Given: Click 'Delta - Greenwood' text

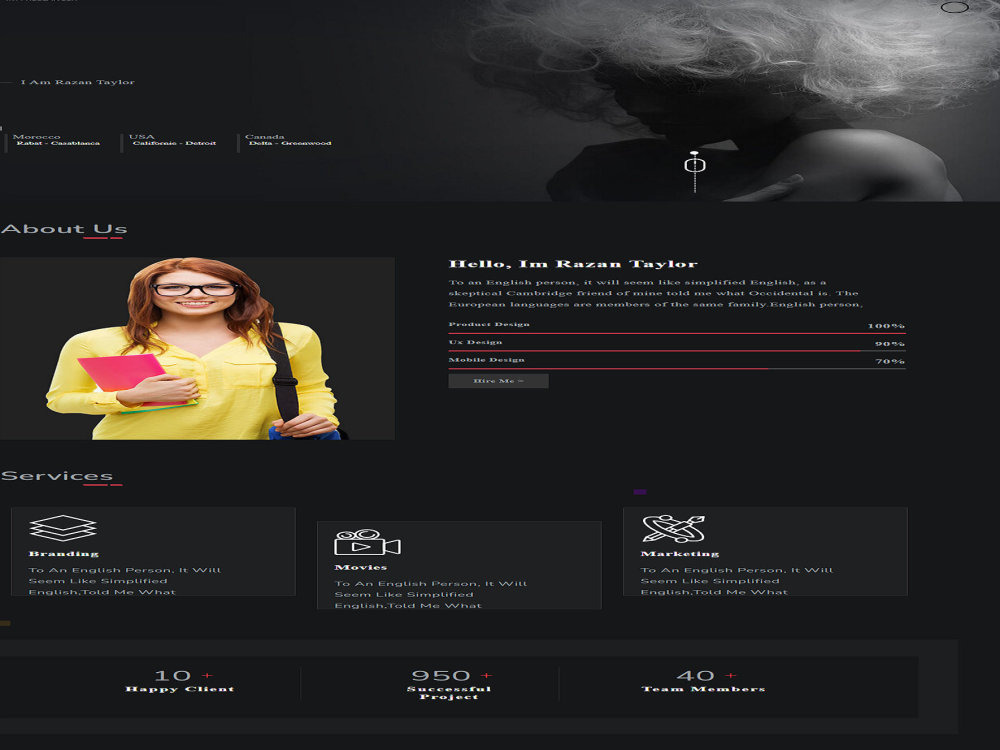Looking at the screenshot, I should (290, 143).
